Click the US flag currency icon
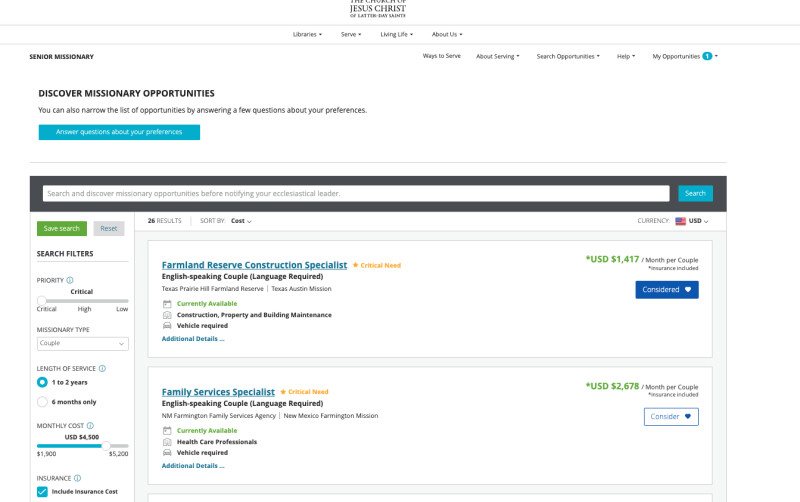800x502 pixels. (681, 221)
